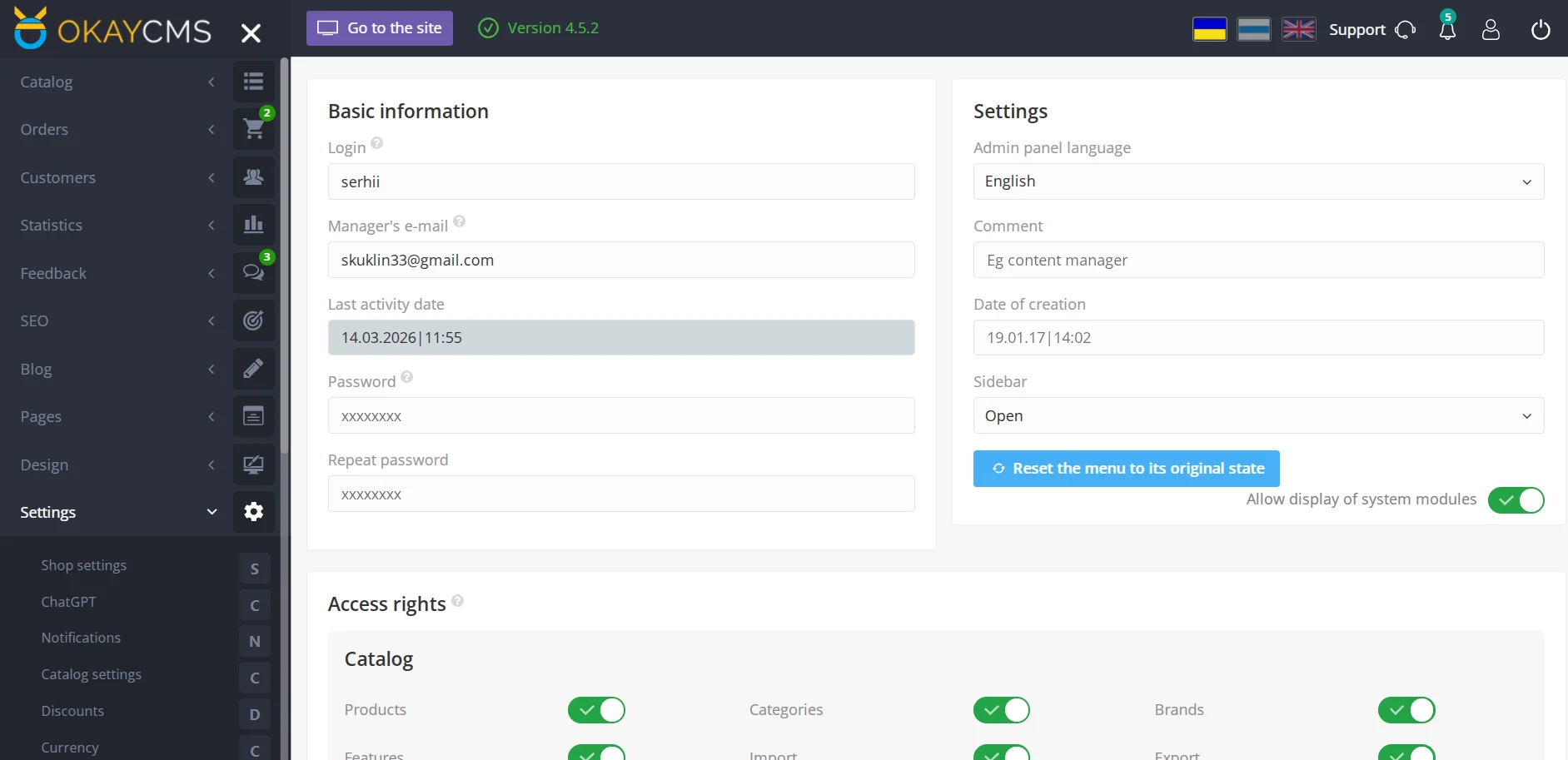Log out using the power icon
Screen dimensions: 1568x760
[1540, 30]
